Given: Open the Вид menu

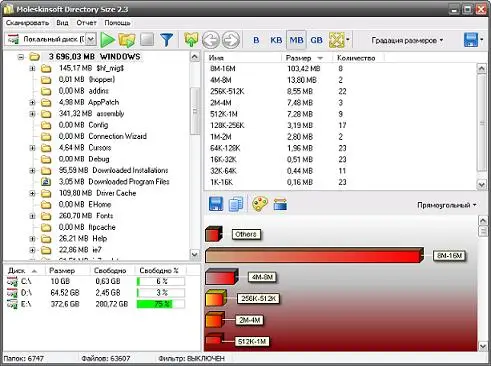Looking at the screenshot, I should pos(62,23).
